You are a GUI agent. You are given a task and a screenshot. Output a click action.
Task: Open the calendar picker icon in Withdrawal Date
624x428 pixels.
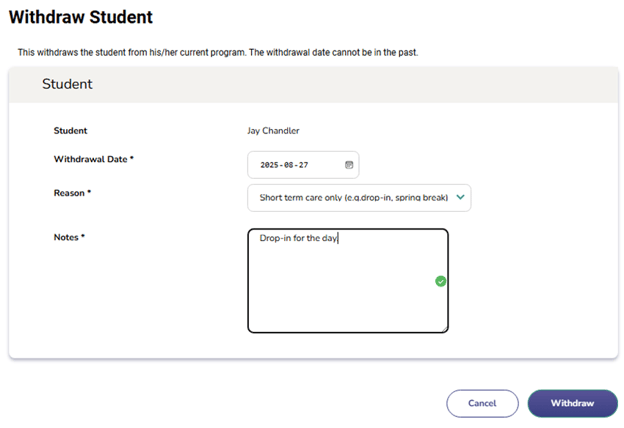(x=349, y=164)
